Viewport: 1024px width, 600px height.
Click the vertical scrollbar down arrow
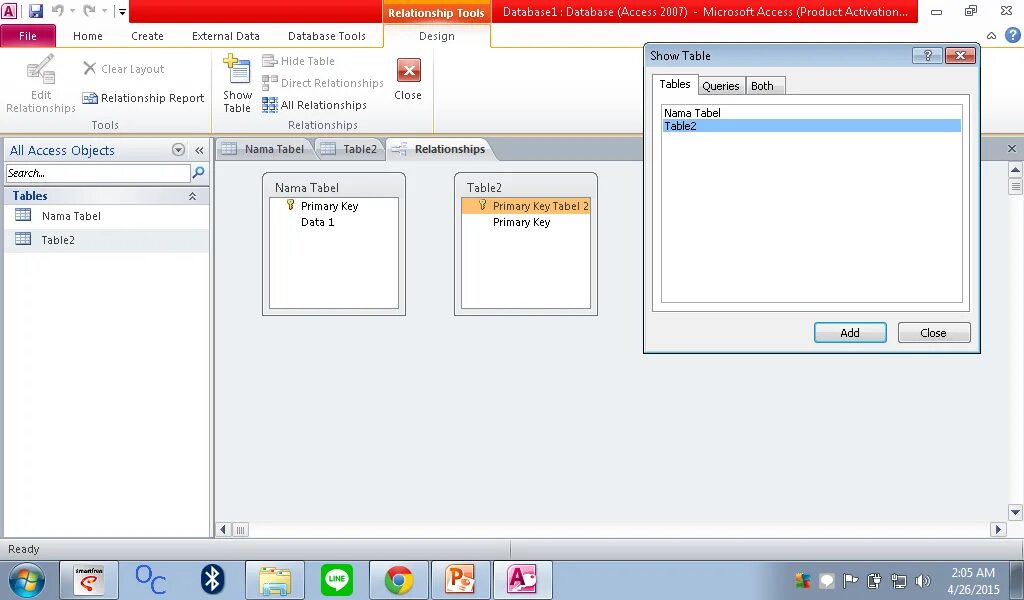[1015, 512]
